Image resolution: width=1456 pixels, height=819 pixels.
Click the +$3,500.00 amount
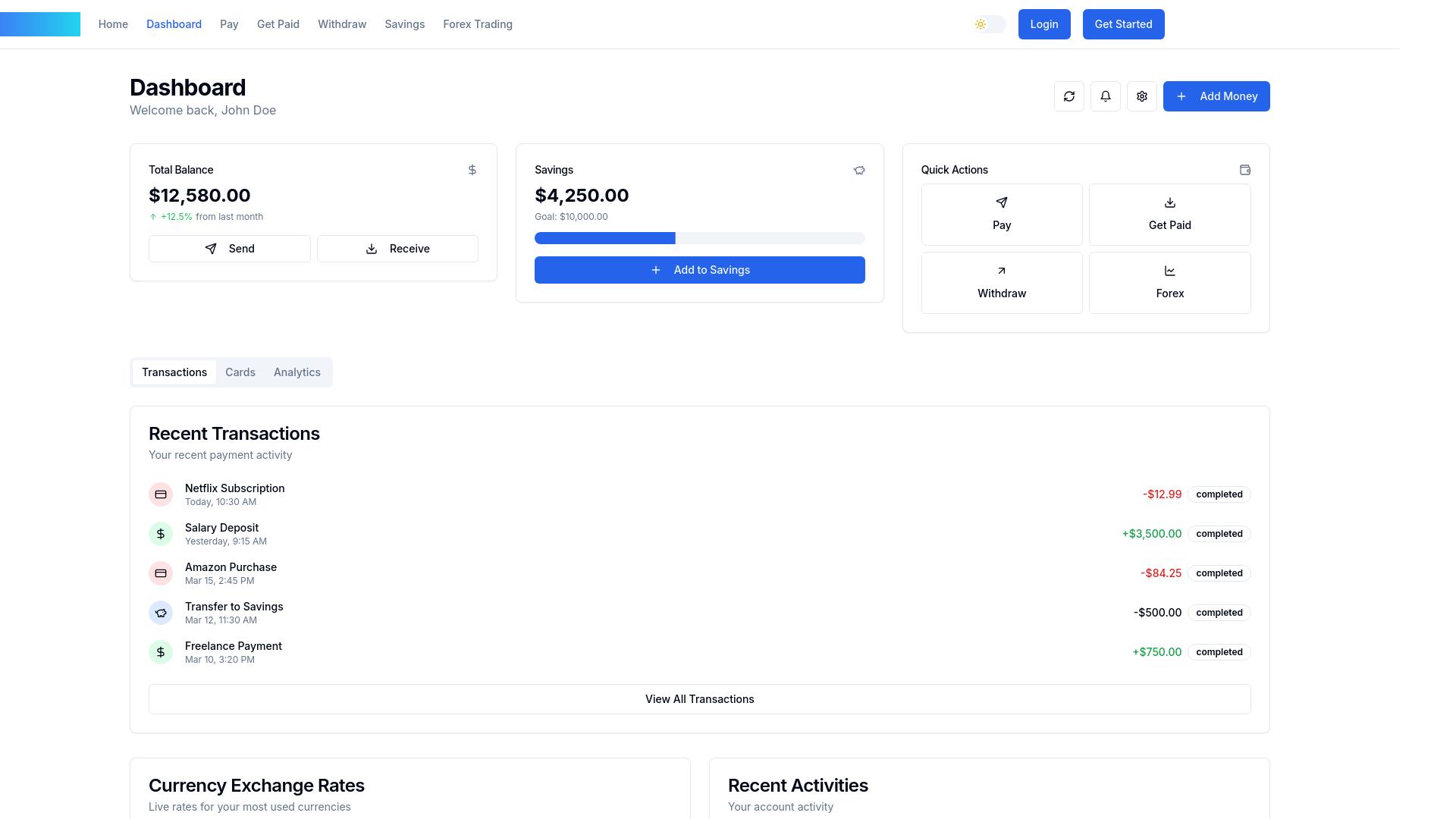point(1151,534)
